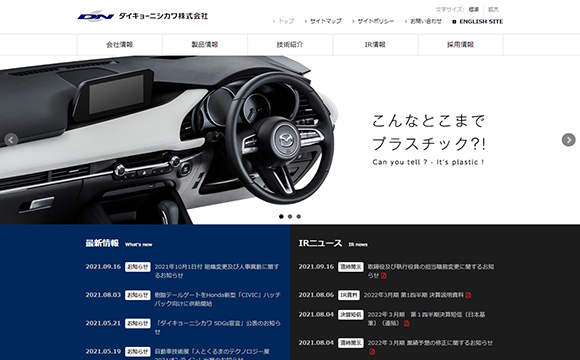Set font size to 拡大
The image size is (580, 360).
pyautogui.click(x=493, y=10)
